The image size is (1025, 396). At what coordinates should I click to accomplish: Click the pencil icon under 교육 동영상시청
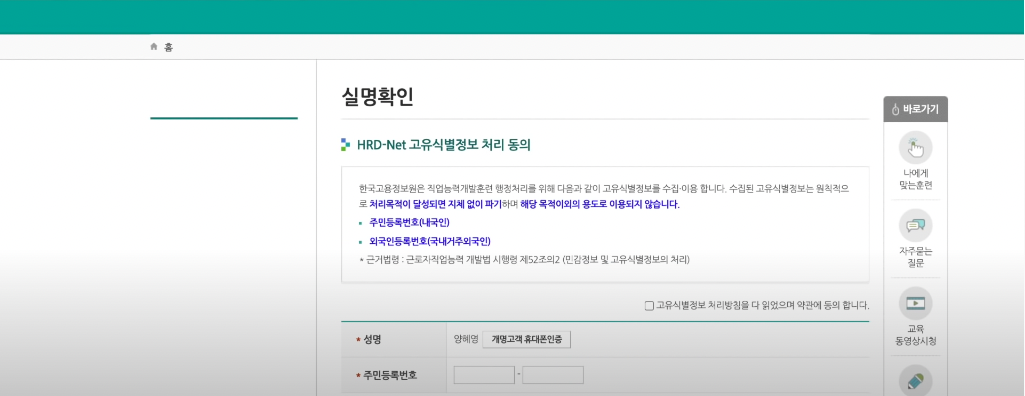[x=915, y=380]
